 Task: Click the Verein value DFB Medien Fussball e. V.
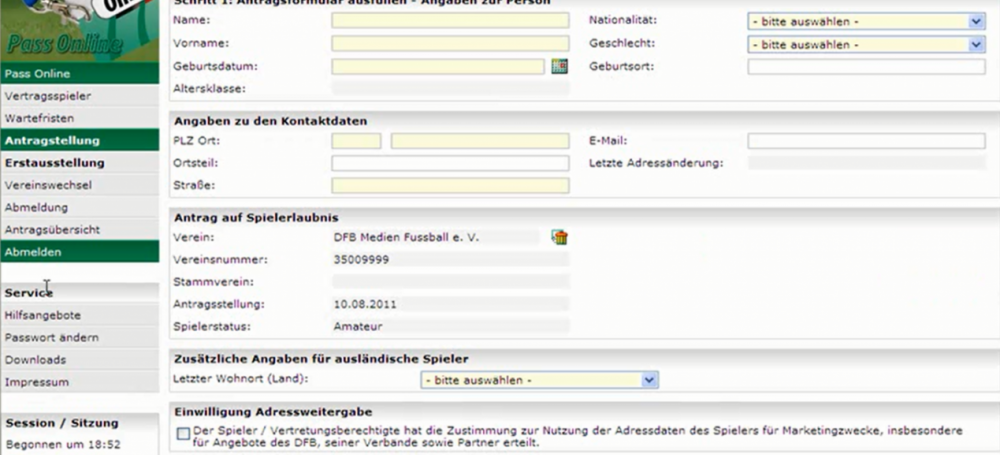[406, 237]
